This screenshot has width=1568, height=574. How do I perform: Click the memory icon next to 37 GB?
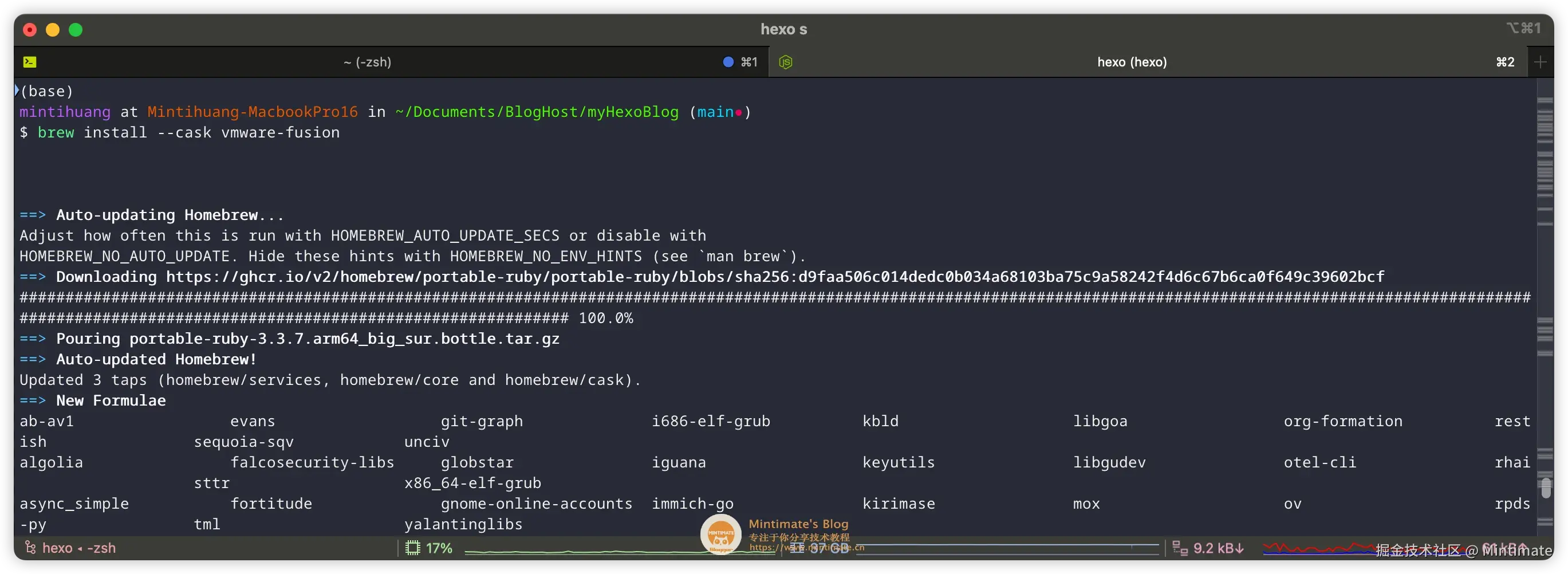coord(798,547)
